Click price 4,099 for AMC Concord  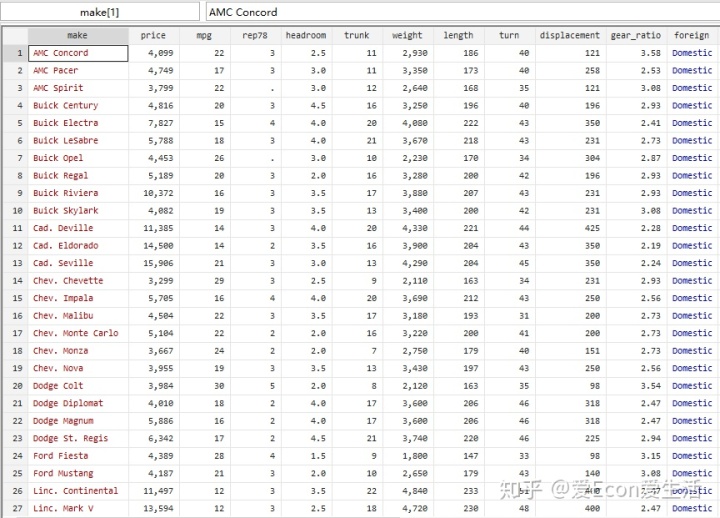(x=154, y=53)
